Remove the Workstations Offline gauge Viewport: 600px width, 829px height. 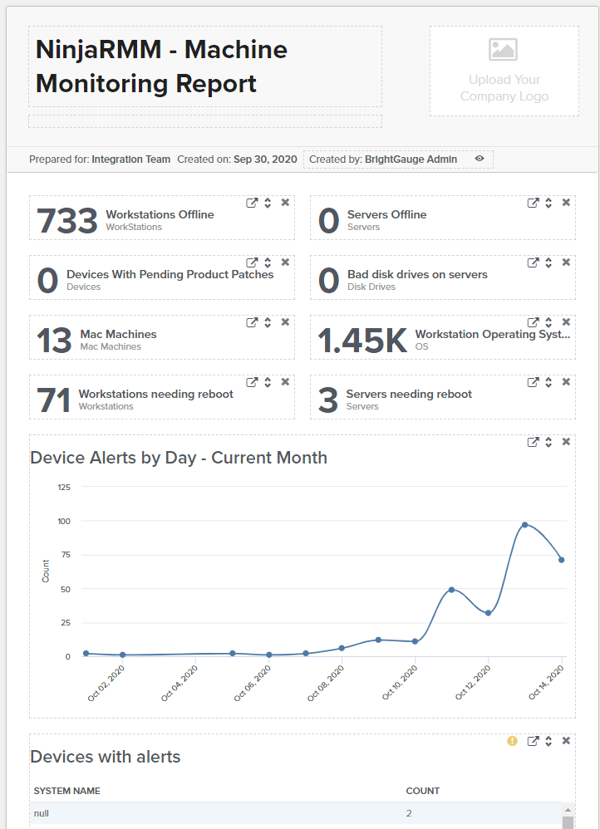pyautogui.click(x=285, y=202)
